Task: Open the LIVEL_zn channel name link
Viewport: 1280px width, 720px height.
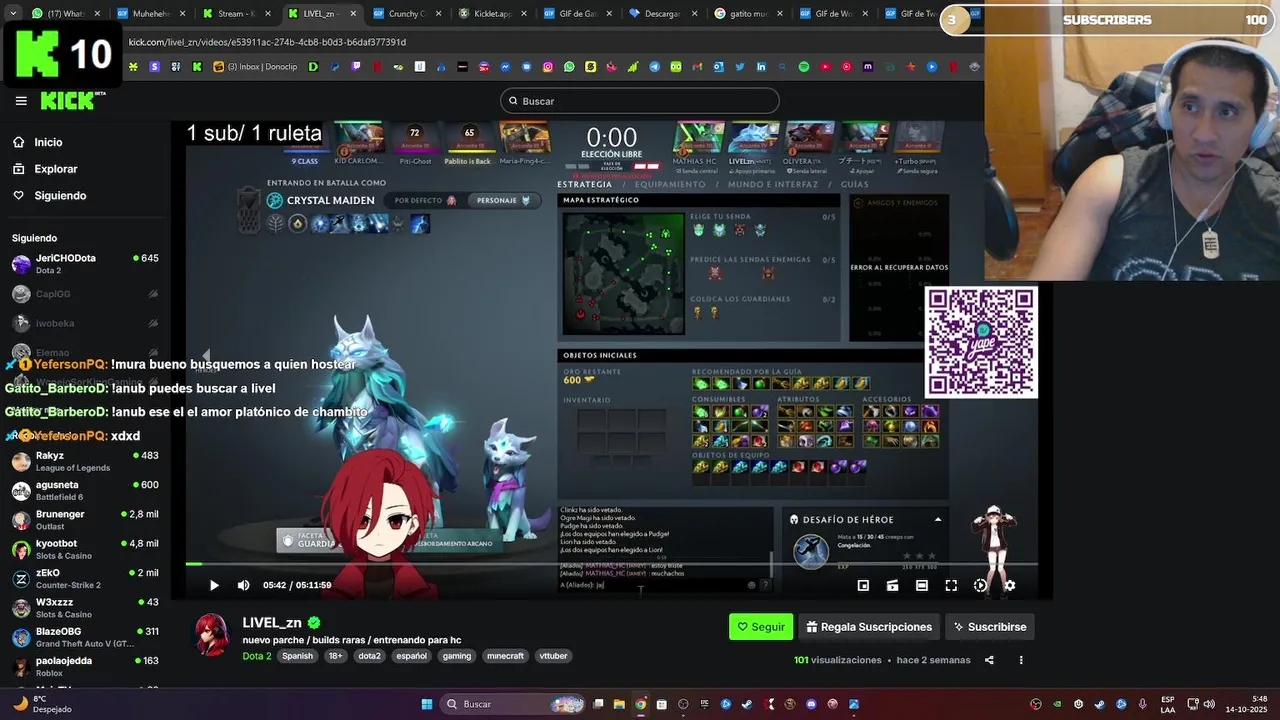Action: [x=272, y=623]
